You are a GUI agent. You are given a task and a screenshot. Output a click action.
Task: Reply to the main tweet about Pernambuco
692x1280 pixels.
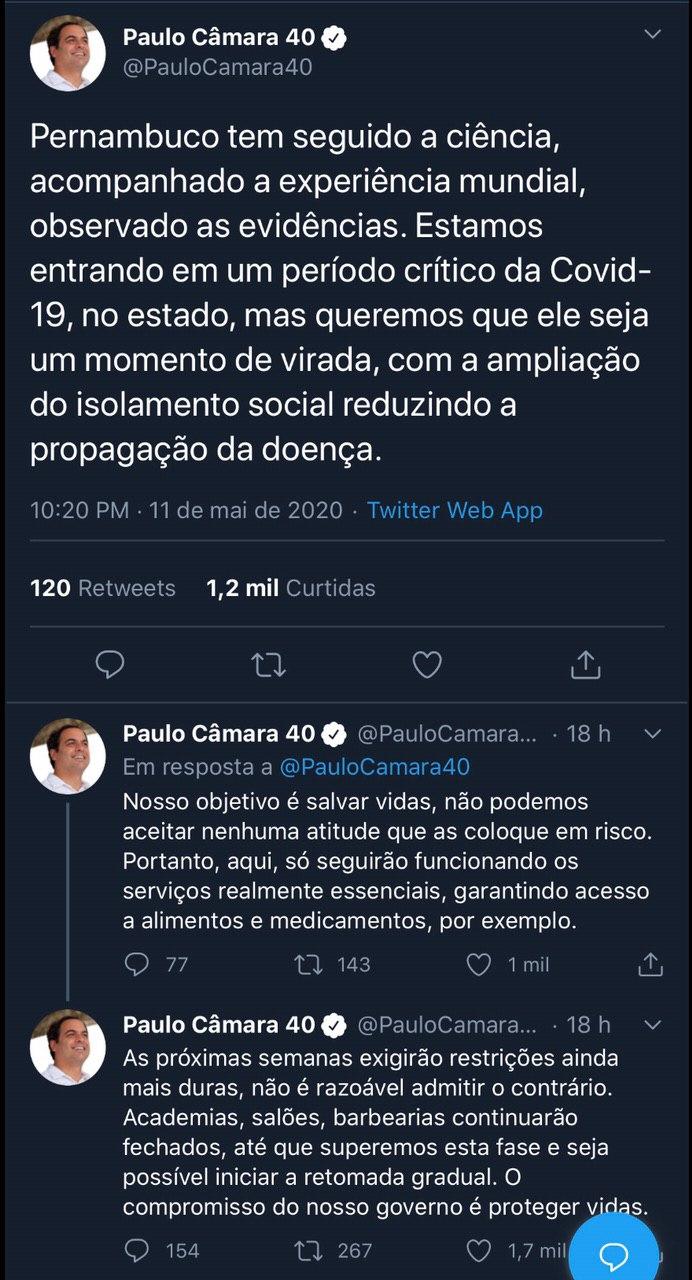coord(110,665)
